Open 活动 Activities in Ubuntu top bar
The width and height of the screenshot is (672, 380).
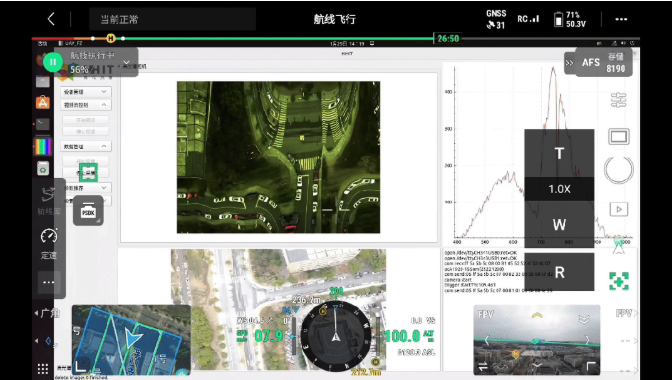point(42,43)
